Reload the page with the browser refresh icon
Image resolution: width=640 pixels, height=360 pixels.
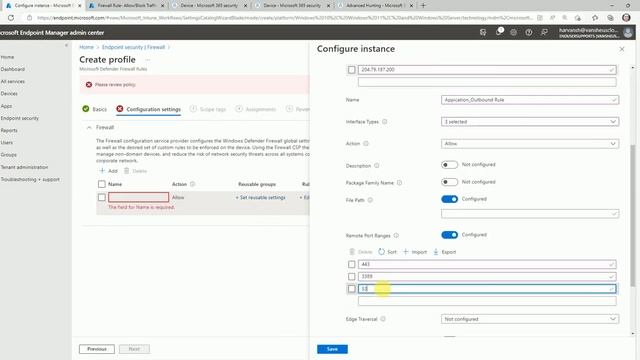[11, 18]
